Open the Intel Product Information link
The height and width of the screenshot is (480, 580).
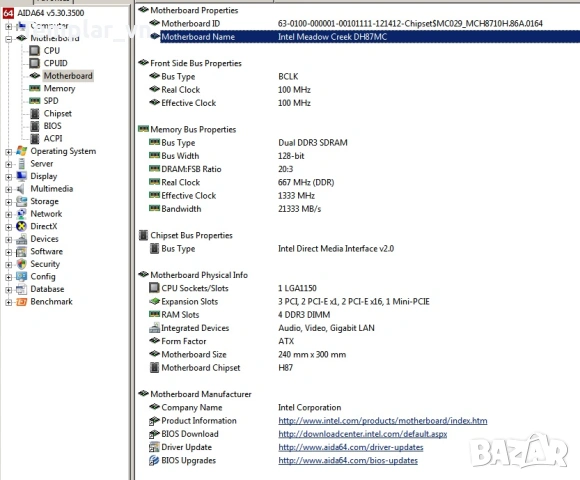pos(382,420)
